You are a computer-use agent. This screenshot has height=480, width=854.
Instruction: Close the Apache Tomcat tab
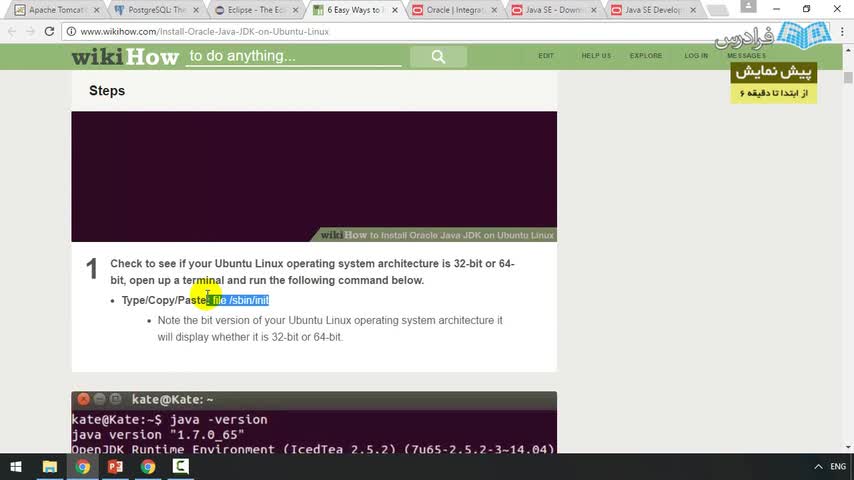coord(97,10)
